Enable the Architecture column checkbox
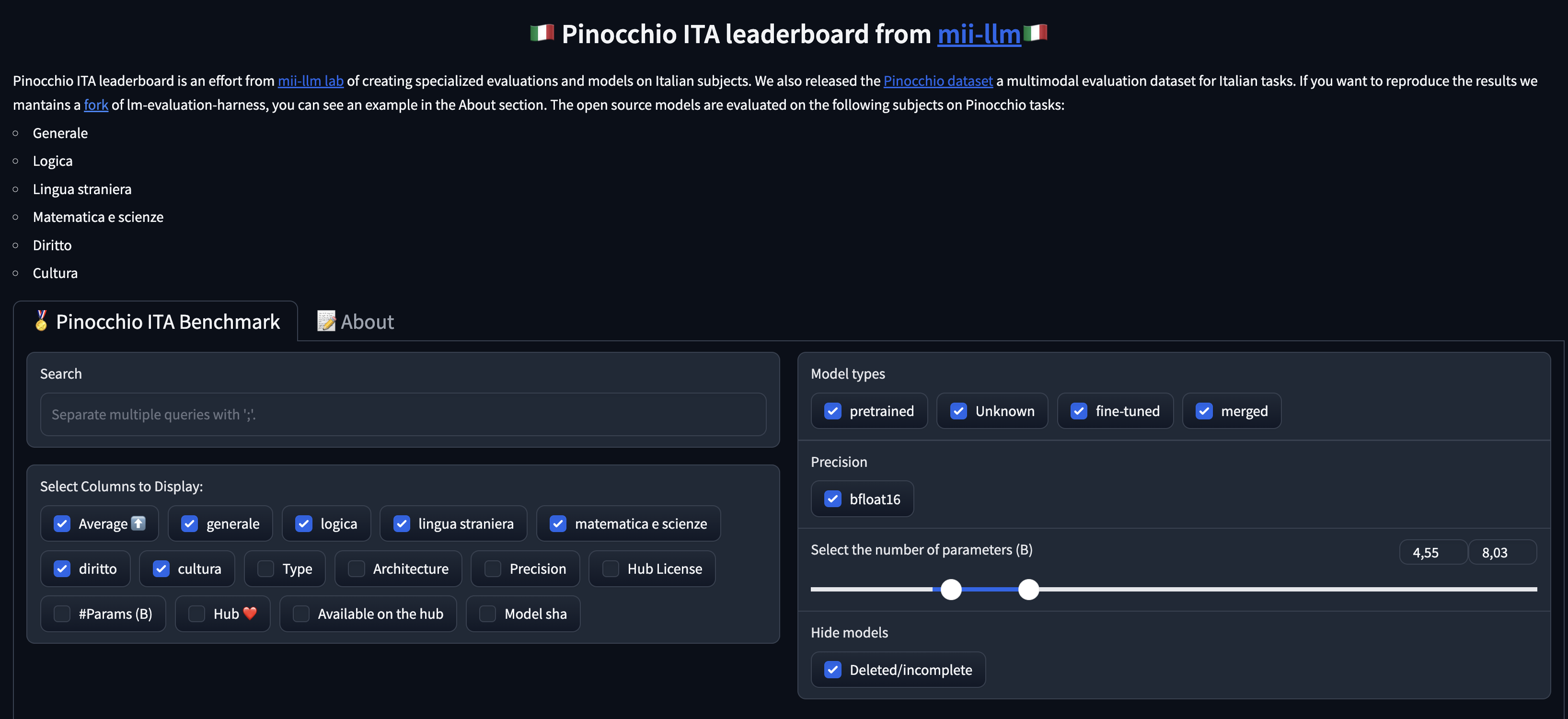This screenshot has height=719, width=1568. click(357, 568)
